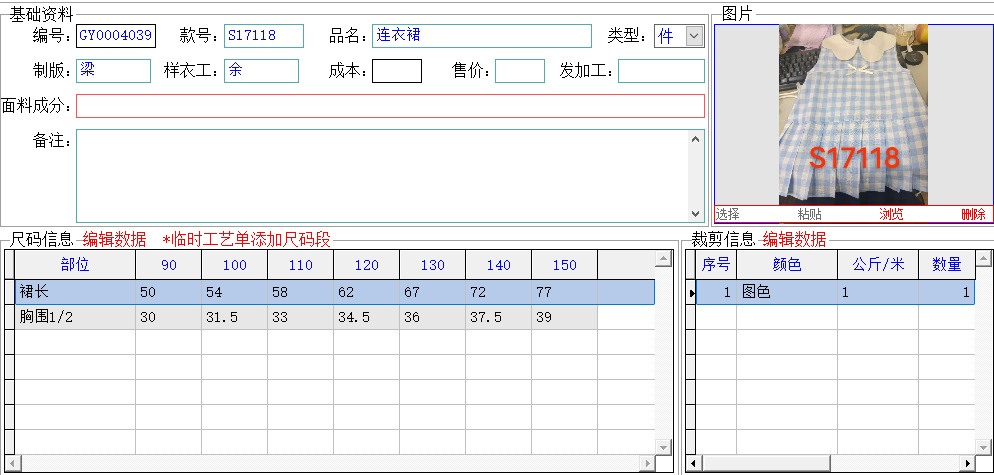Screen dimensions: 994x475
Task: Click 胸围1/2 value 34.5 cell
Action: point(366,317)
